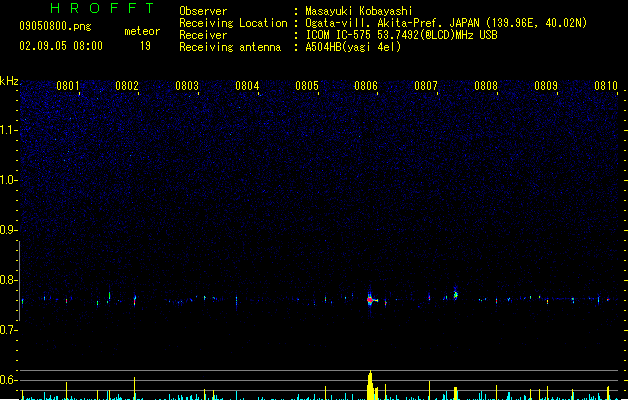This screenshot has width=629, height=400.
Task: Click the 1.0 kHz axis label
Action: tap(8, 180)
